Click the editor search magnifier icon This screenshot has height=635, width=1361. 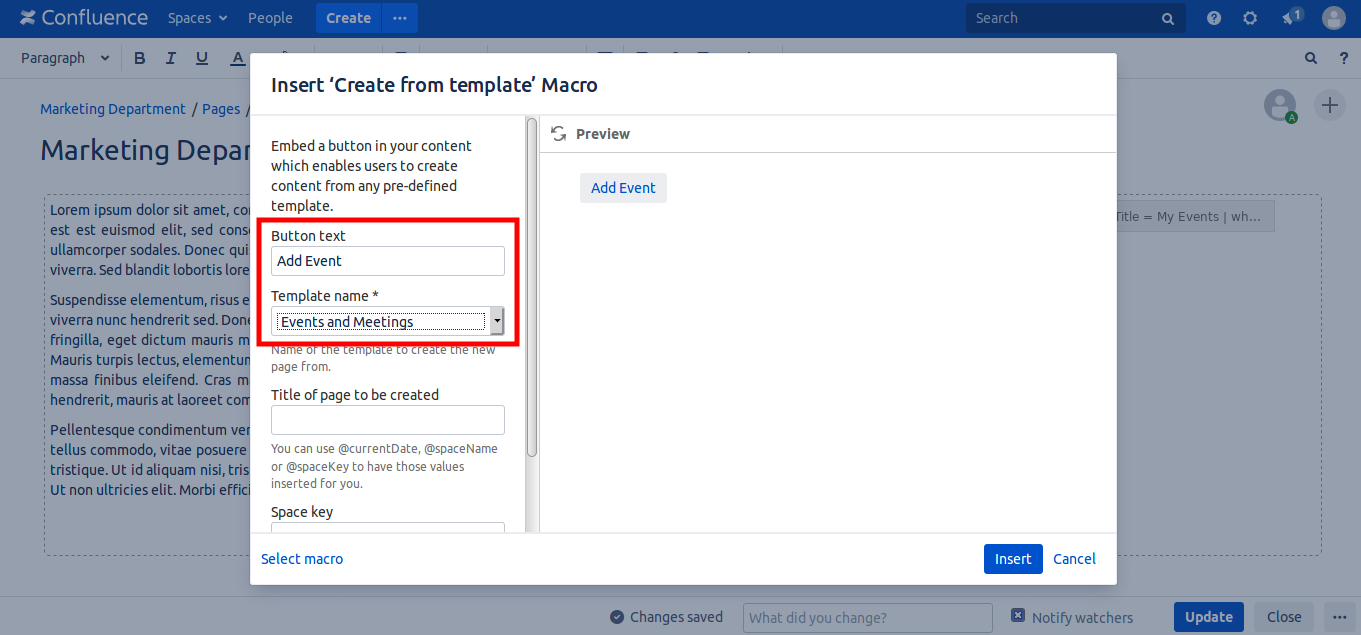click(x=1311, y=58)
